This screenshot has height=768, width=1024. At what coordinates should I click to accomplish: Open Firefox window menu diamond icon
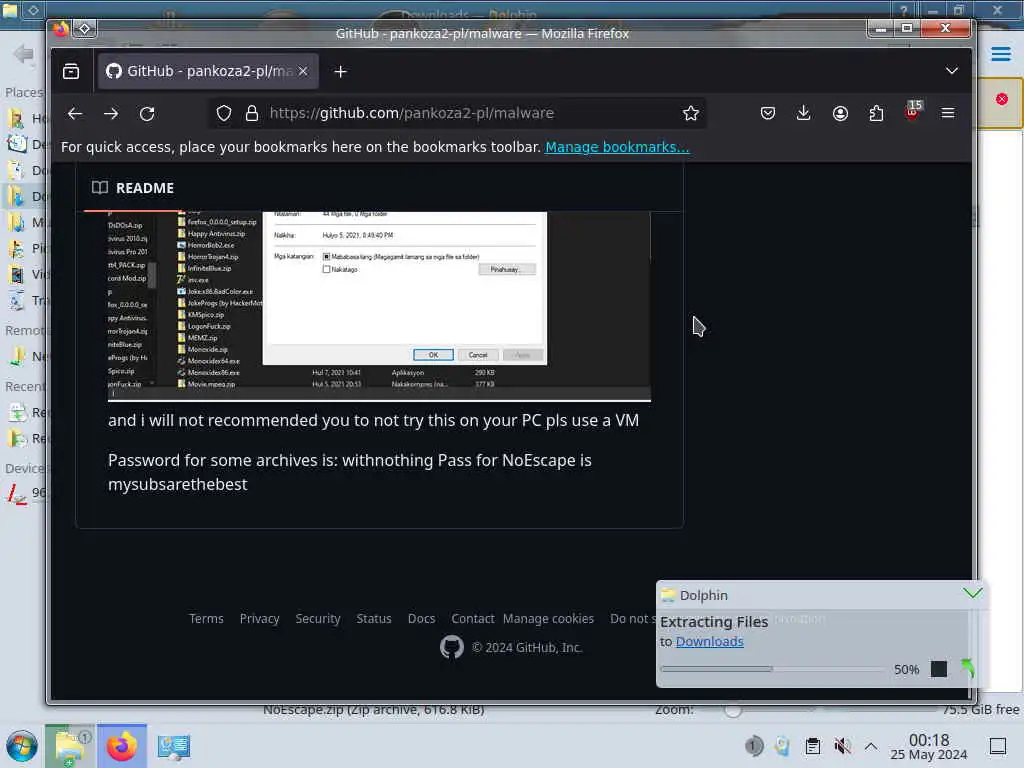click(x=85, y=29)
